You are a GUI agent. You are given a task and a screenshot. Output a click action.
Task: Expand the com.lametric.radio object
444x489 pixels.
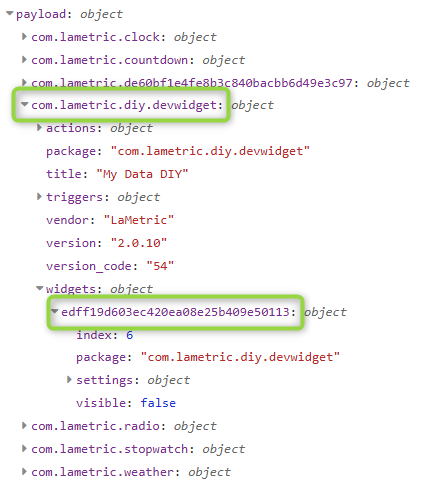pyautogui.click(x=24, y=425)
